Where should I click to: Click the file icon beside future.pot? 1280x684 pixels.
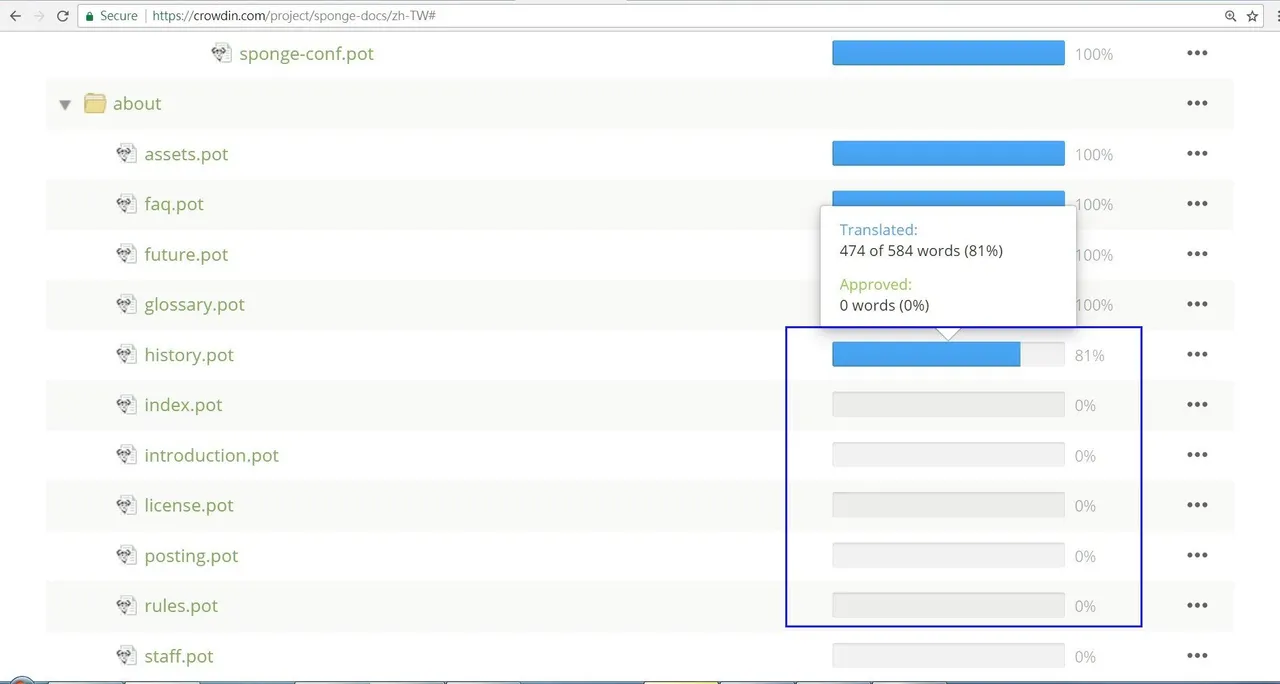coord(126,253)
